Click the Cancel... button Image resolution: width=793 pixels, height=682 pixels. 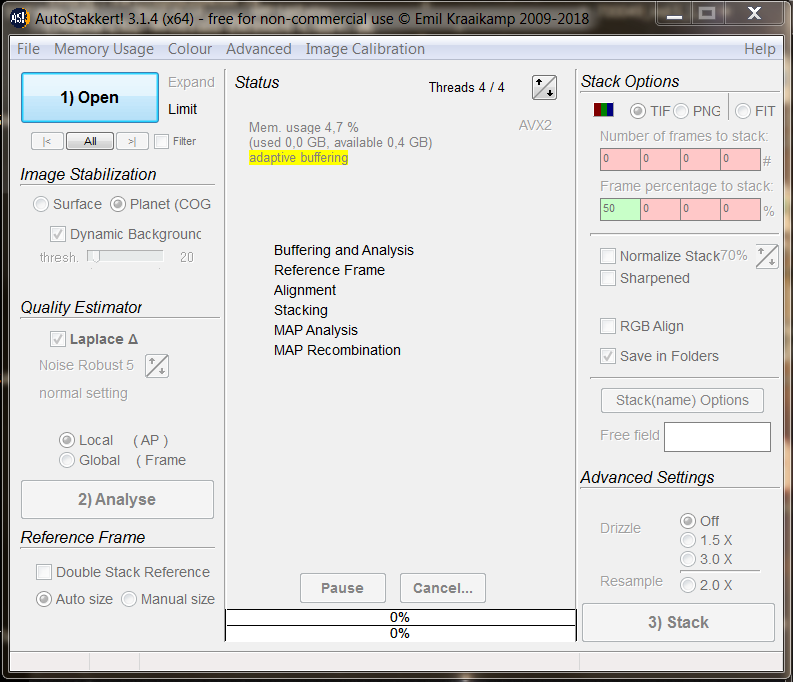click(443, 588)
